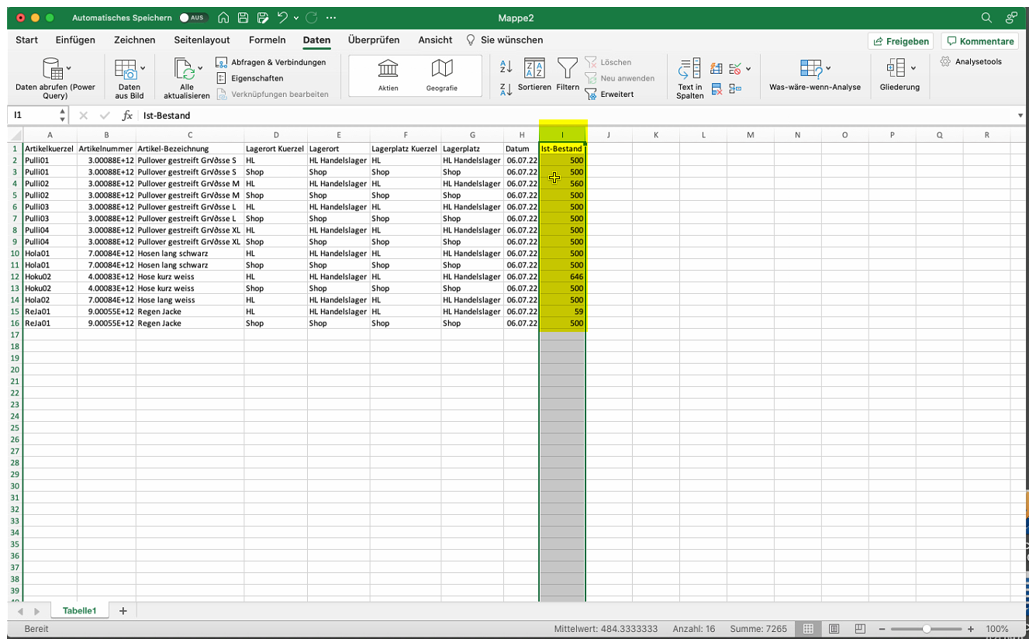The height and width of the screenshot is (643, 1033).
Task: Expand the Daten abrufen (Power Query) dropdown
Action: coord(69,68)
